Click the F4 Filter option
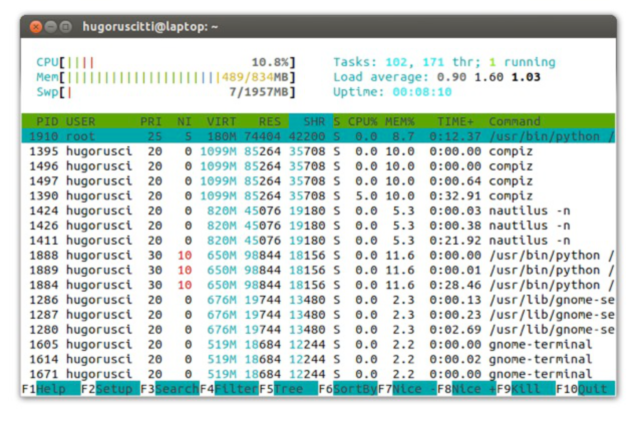Viewport: 640px width, 422px height. tap(229, 389)
